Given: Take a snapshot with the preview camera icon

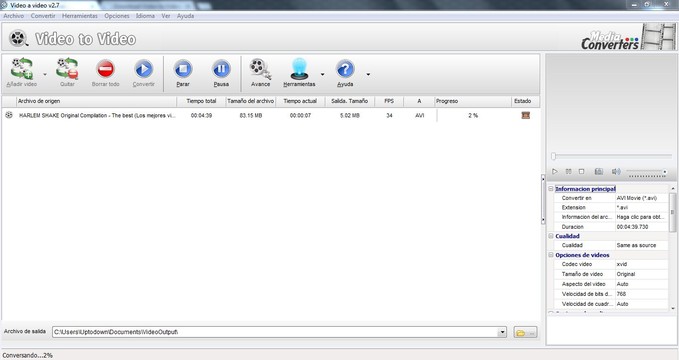Looking at the screenshot, I should 598,172.
